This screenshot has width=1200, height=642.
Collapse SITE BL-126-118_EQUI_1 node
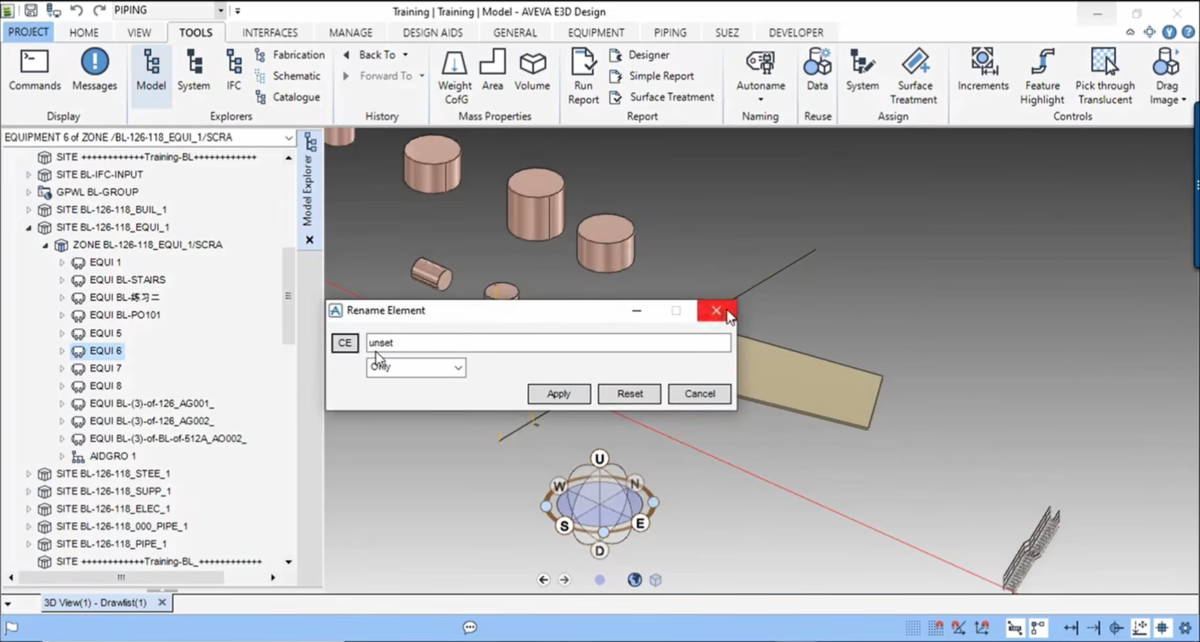pos(29,227)
